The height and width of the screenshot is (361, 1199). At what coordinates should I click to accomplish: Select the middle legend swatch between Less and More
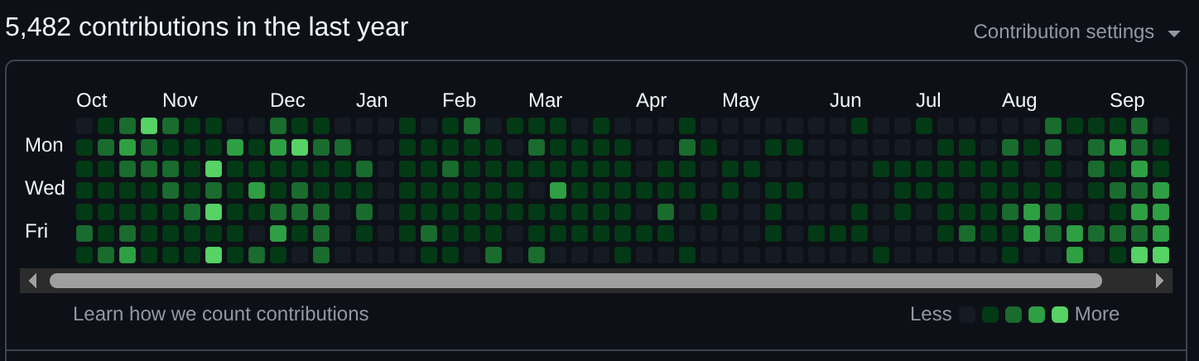[x=1013, y=314]
